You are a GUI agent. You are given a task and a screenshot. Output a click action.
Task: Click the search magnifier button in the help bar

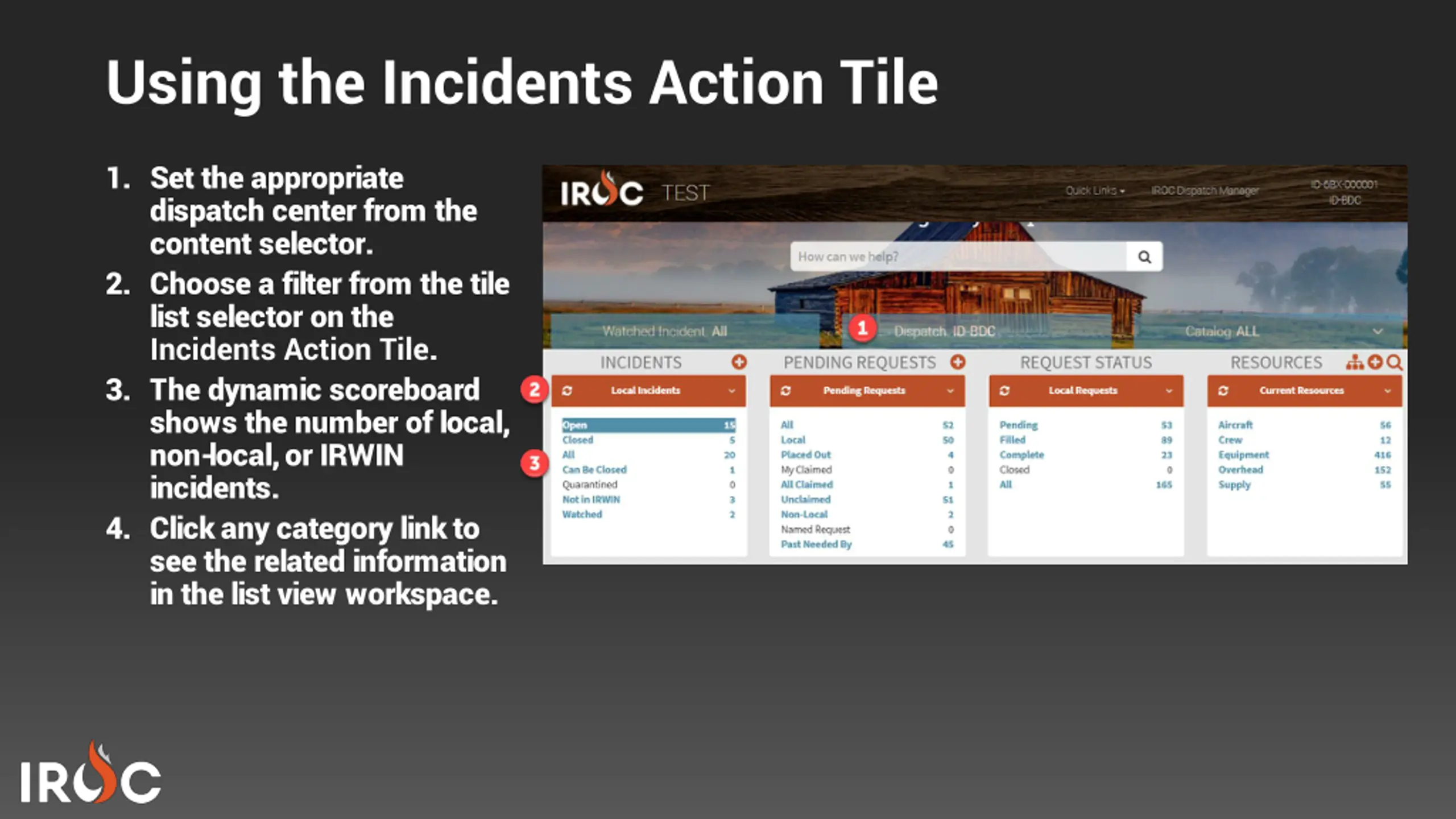(x=1144, y=257)
